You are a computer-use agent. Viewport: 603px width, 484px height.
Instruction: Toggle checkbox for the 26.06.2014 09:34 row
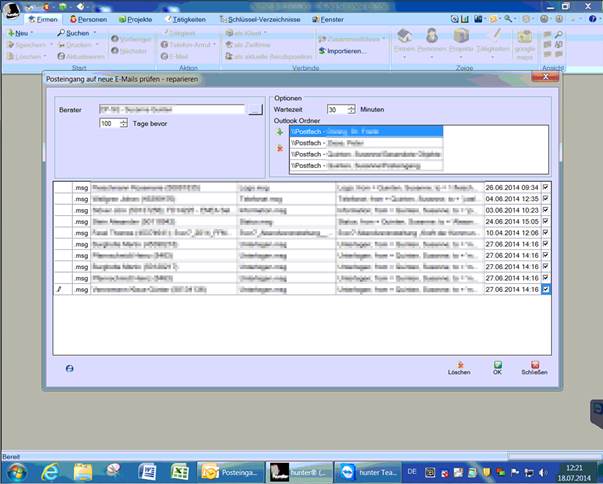[545, 187]
